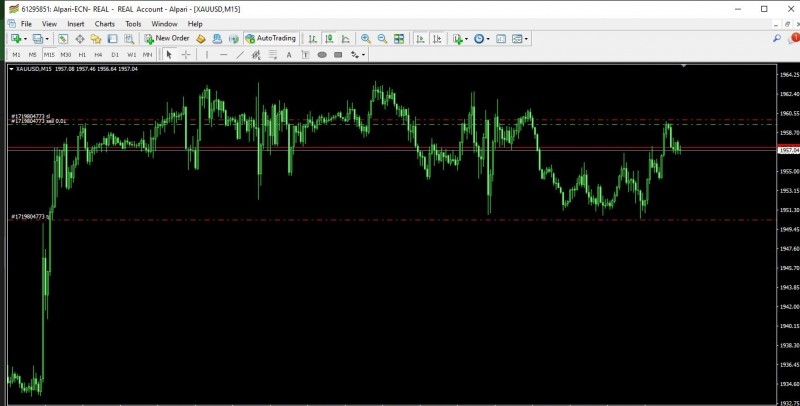The height and width of the screenshot is (406, 800).
Task: Show the Navigator panel star-folder icon
Action: click(x=96, y=39)
